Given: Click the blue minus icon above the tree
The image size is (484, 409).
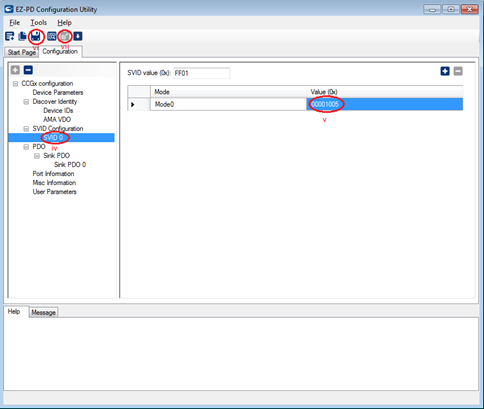Looking at the screenshot, I should tap(28, 70).
